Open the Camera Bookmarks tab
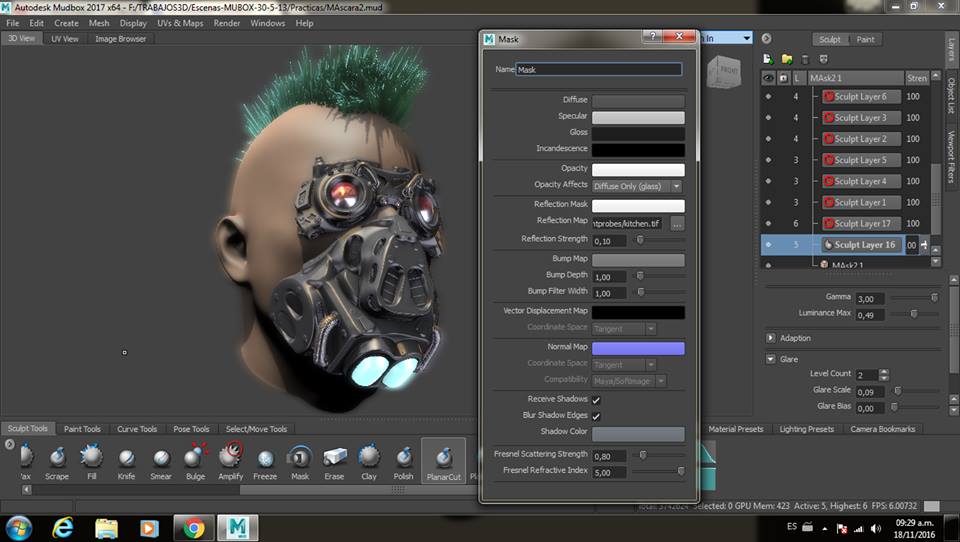960x542 pixels. pyautogui.click(x=882, y=429)
